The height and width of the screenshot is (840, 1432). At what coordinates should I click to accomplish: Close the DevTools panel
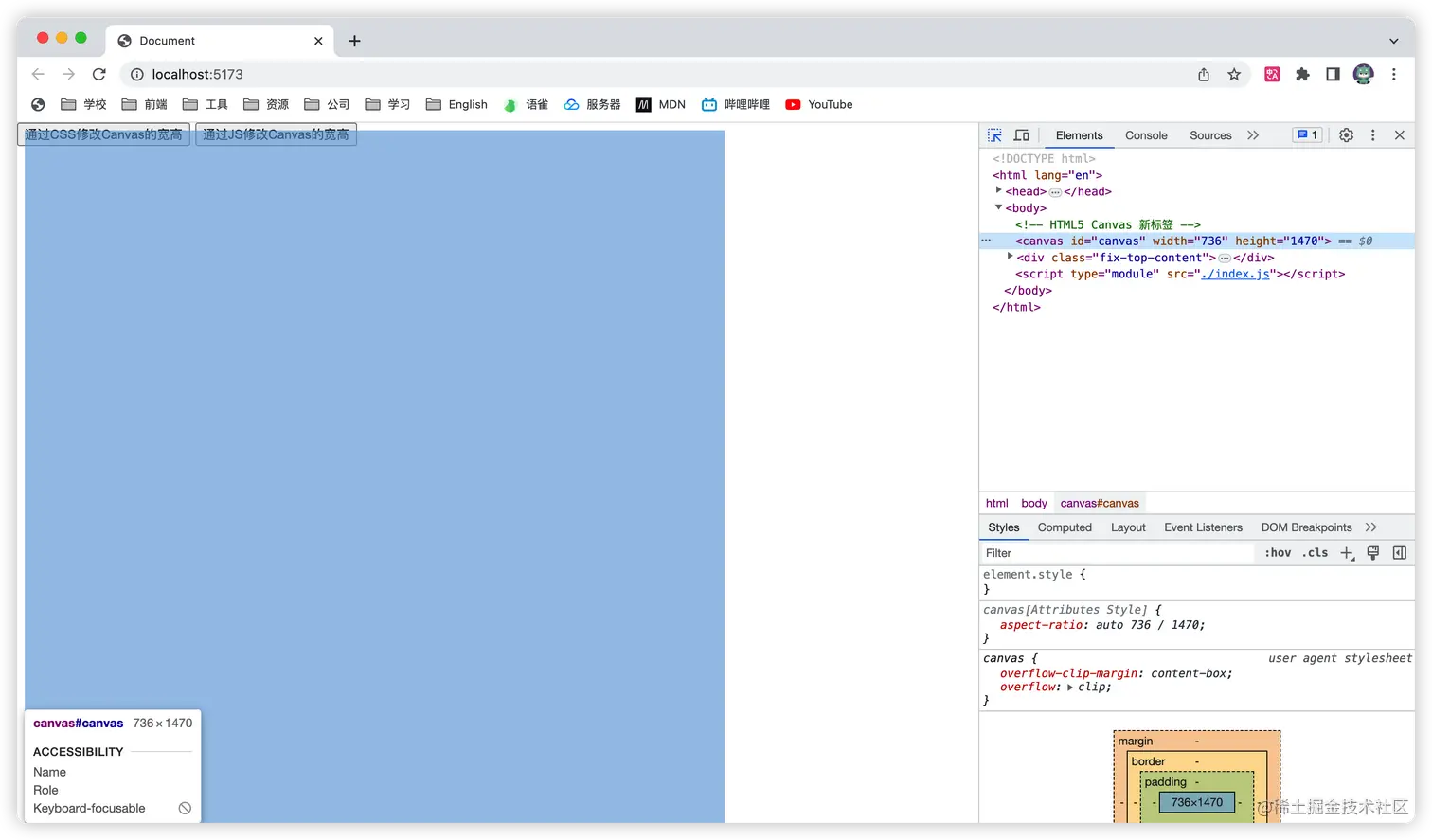coord(1399,135)
